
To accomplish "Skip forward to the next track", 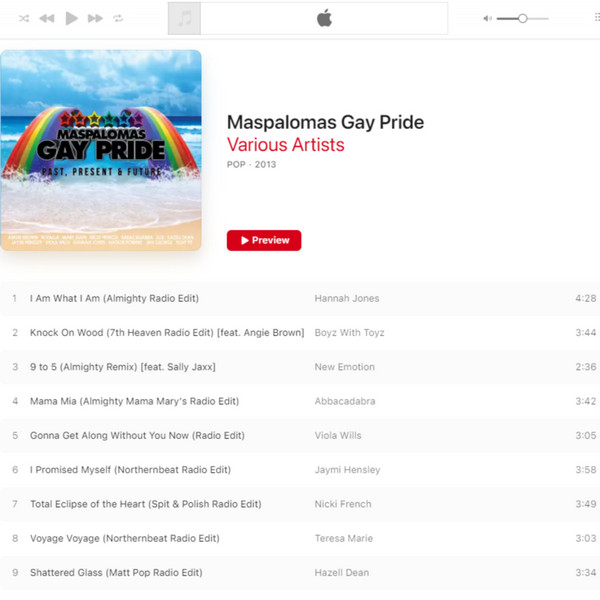I will (95, 18).
